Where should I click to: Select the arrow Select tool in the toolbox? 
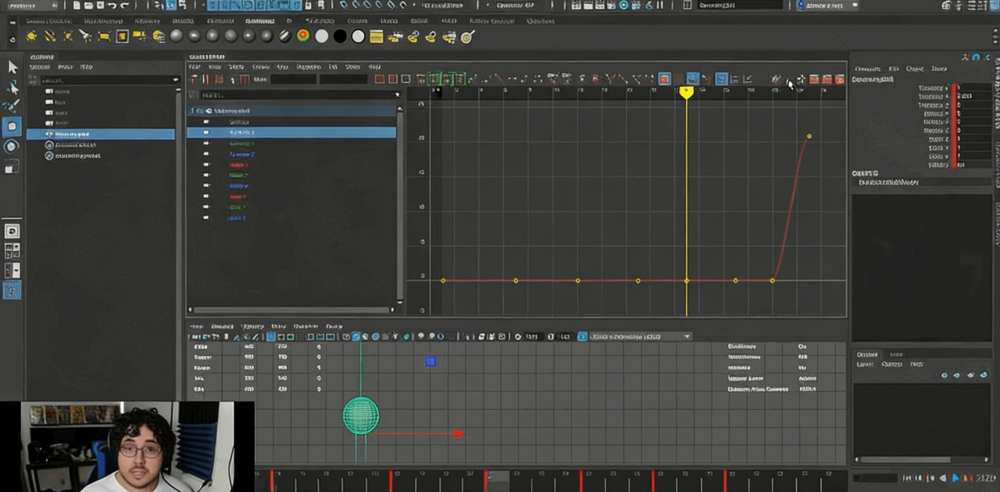[13, 67]
